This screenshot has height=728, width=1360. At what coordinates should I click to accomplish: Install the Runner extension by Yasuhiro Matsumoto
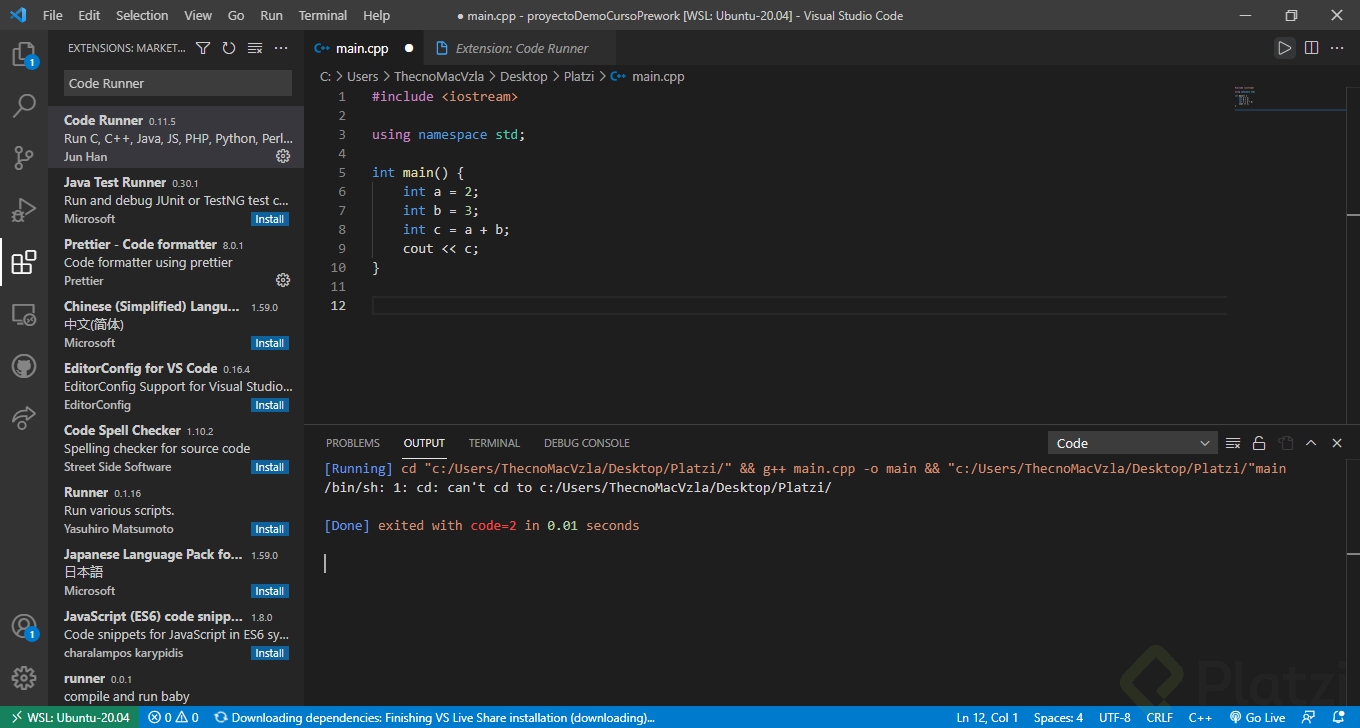click(270, 529)
